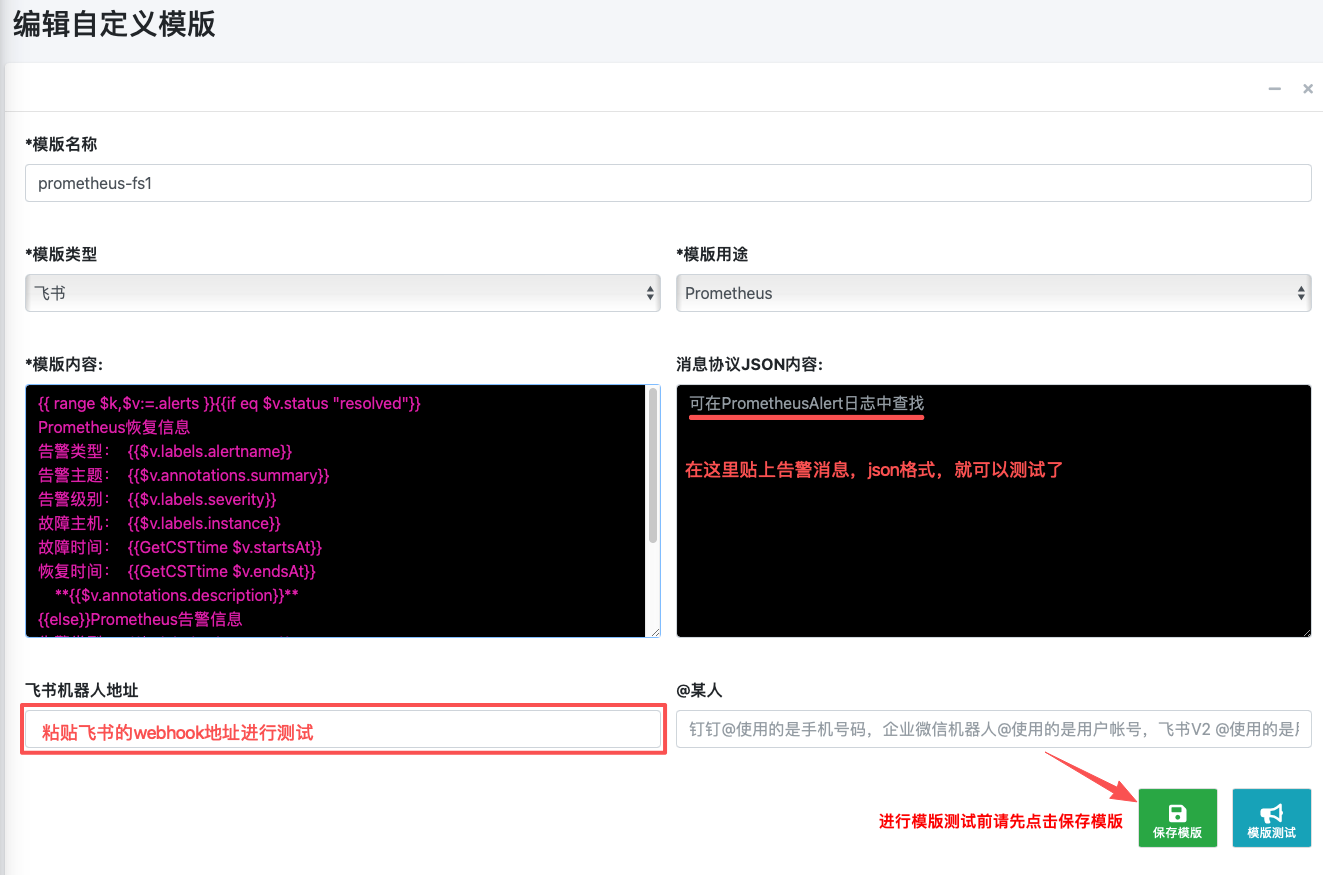The image size is (1323, 875).
Task: Click the @某人 input field
Action: [x=993, y=729]
